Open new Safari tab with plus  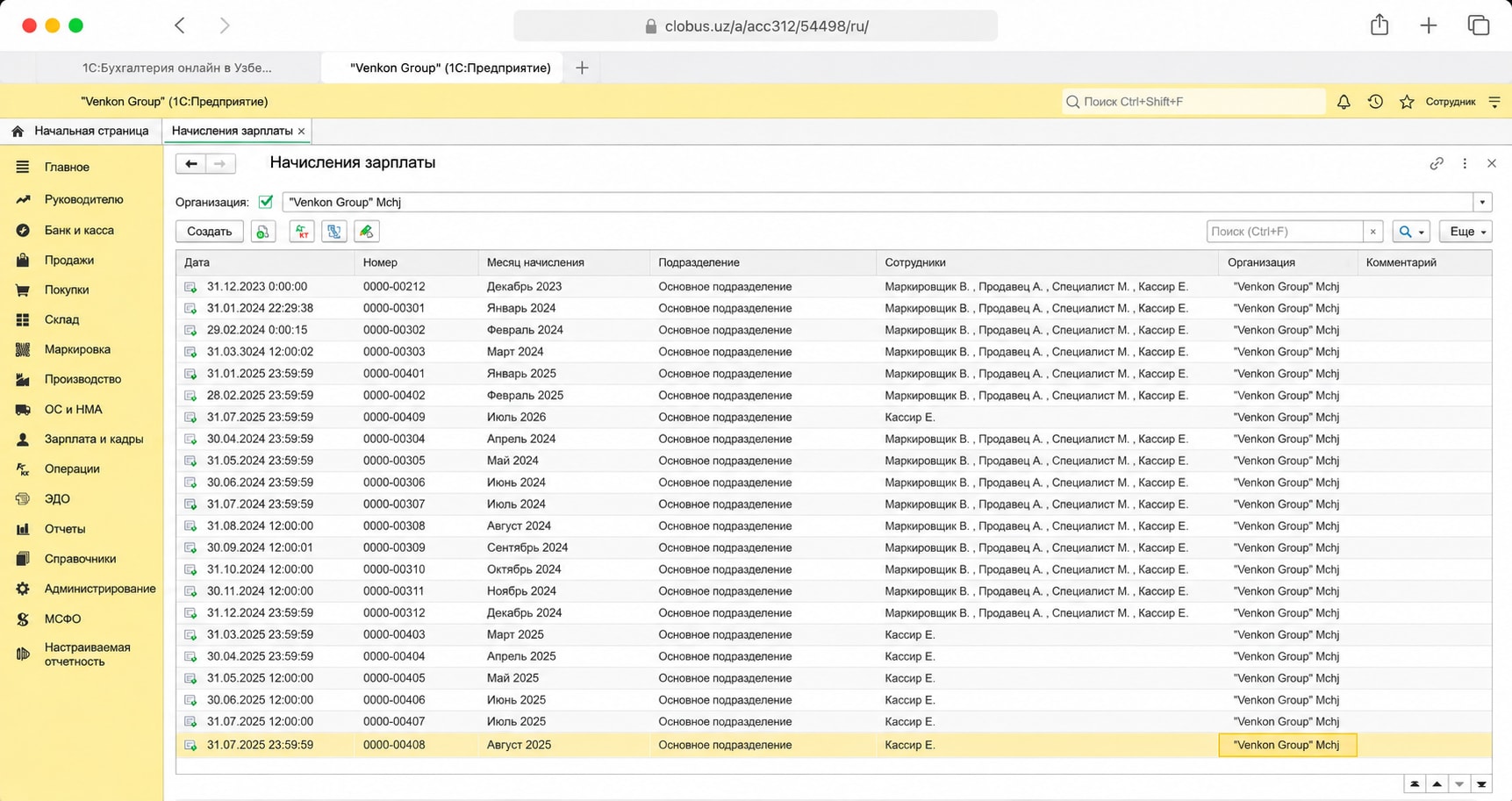coord(1429,25)
